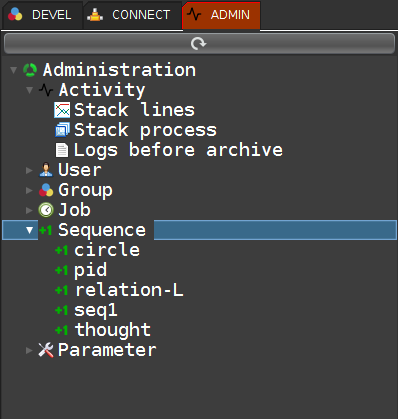This screenshot has height=419, width=398.
Task: Select the ADMIN tab
Action: (x=221, y=15)
